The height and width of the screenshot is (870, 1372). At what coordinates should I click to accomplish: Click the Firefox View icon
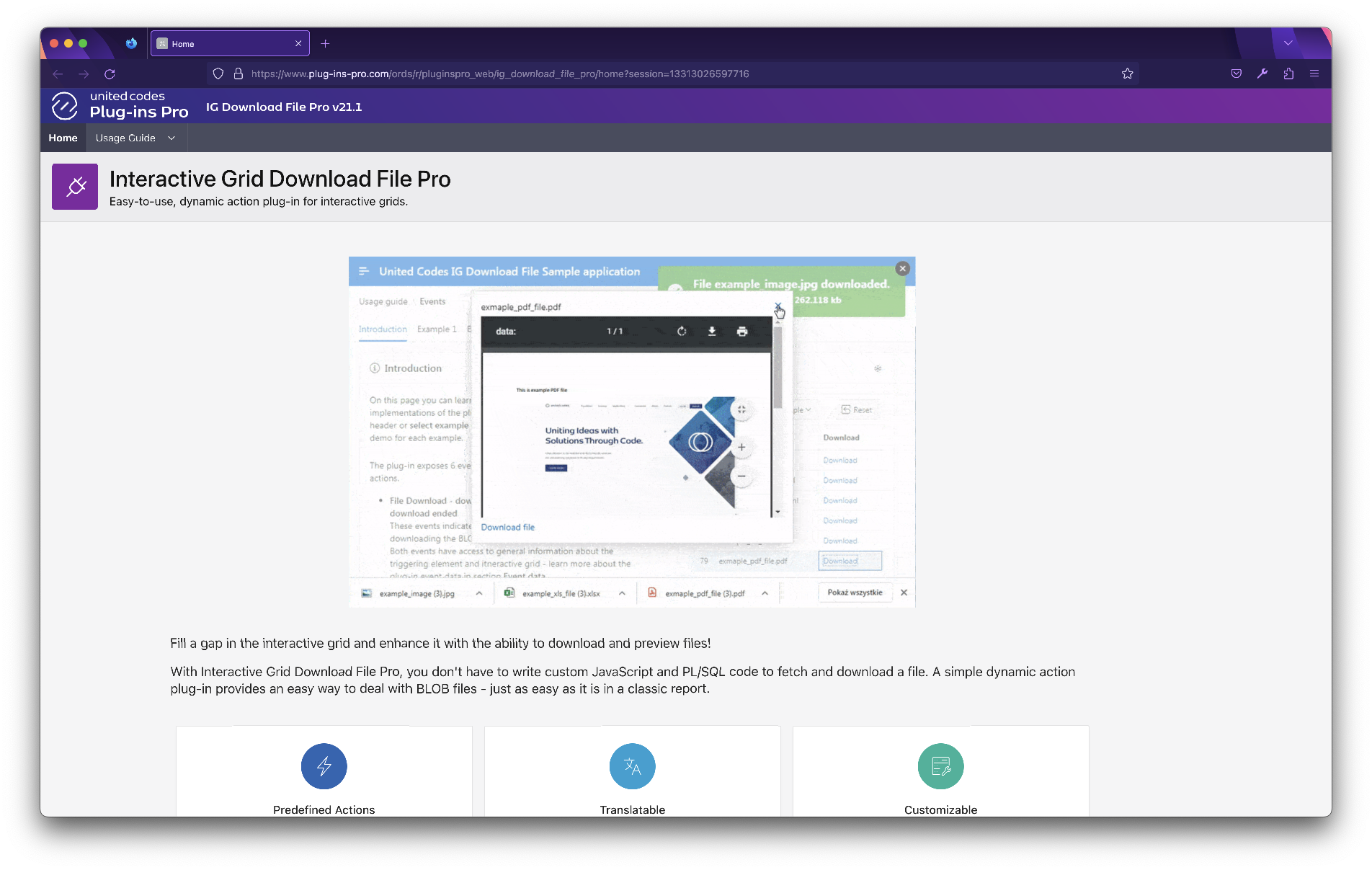pyautogui.click(x=131, y=43)
